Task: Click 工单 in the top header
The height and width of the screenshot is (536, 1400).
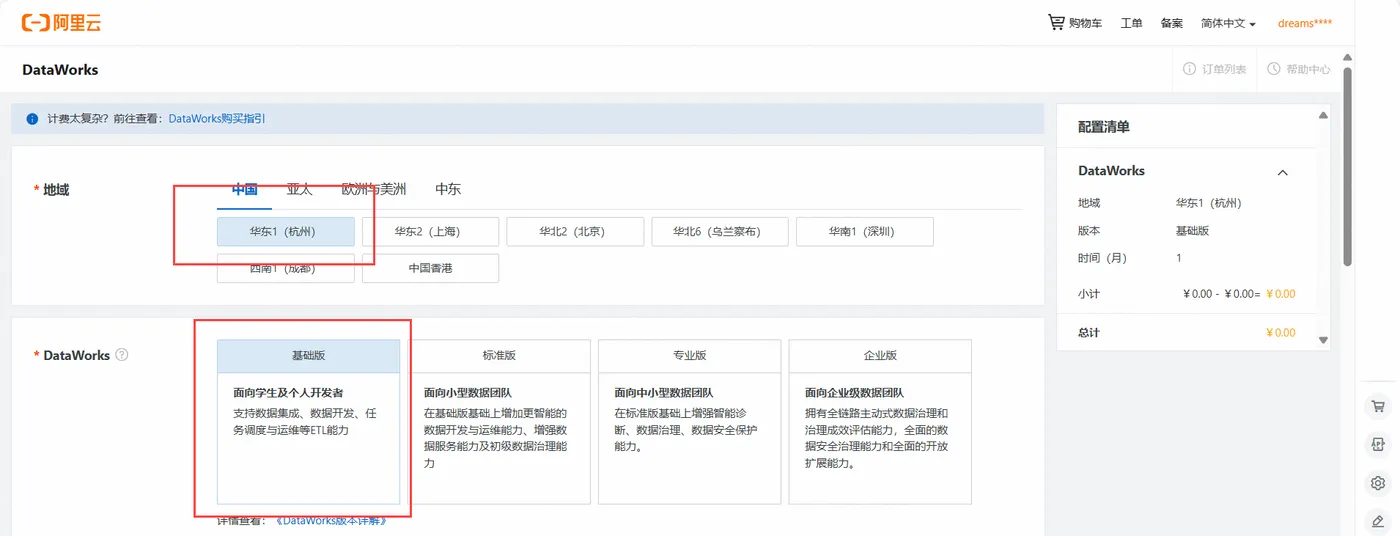Action: point(1131,23)
